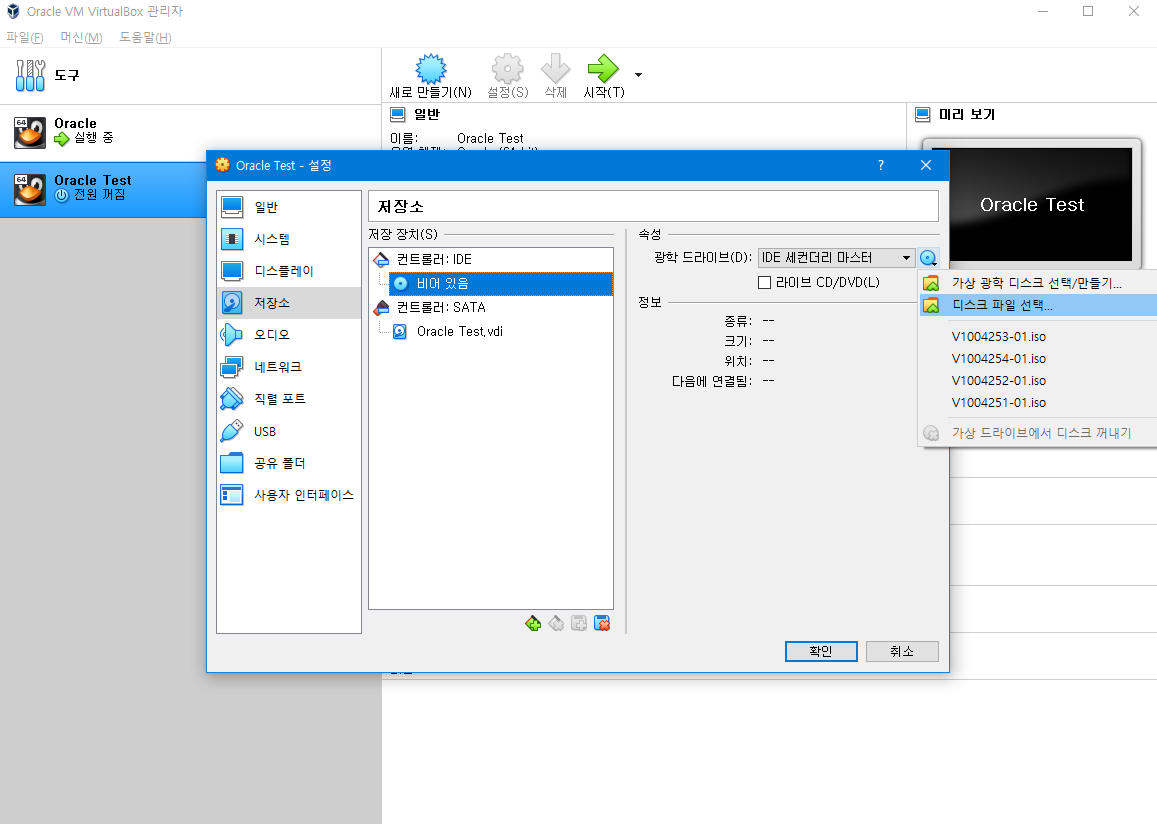Toggle the Live CD/DVD (라이브 CD/DVD) checkbox
This screenshot has height=824, width=1157.
pos(764,283)
